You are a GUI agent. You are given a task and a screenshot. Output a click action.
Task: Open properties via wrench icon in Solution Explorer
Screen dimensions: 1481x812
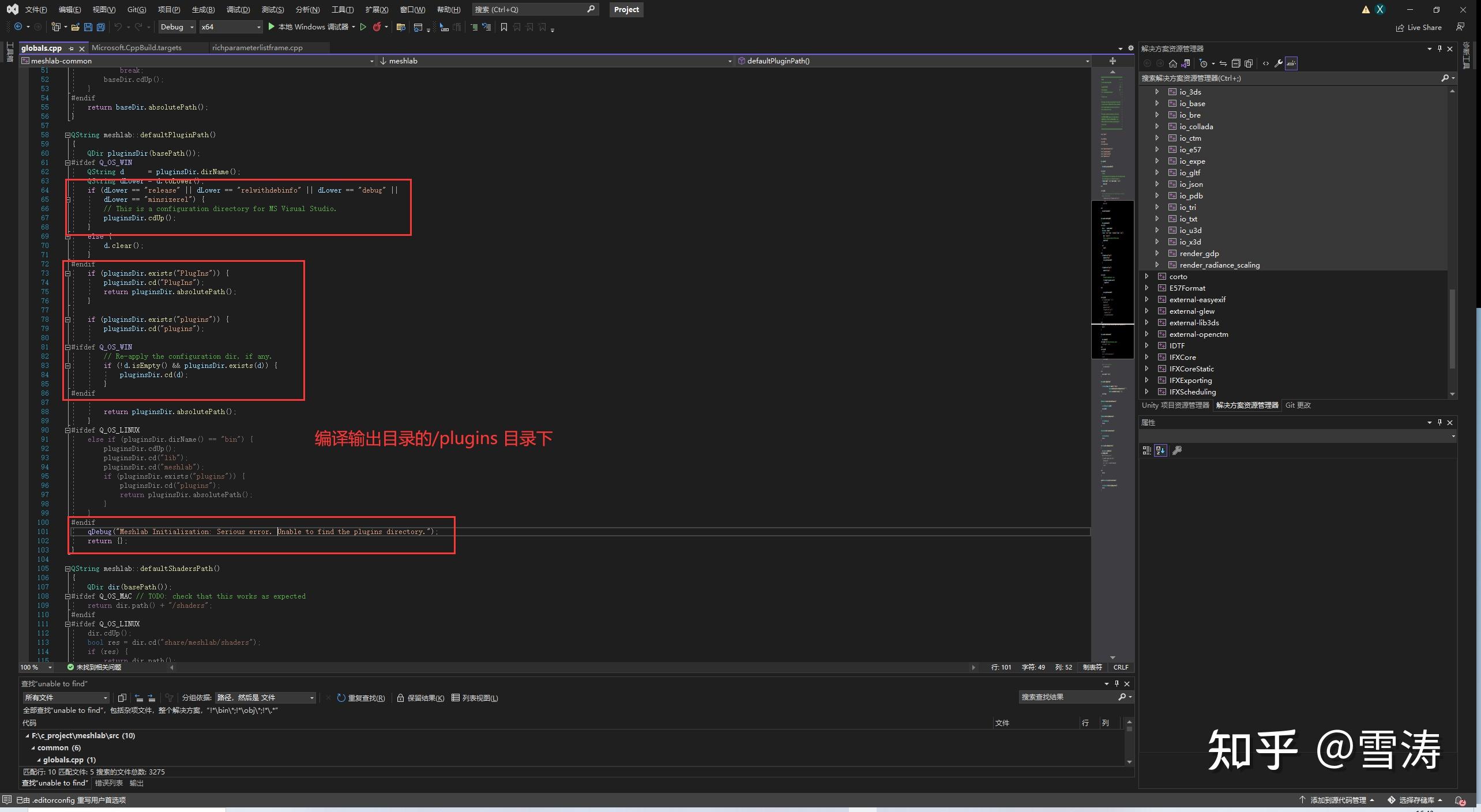tap(1278, 63)
